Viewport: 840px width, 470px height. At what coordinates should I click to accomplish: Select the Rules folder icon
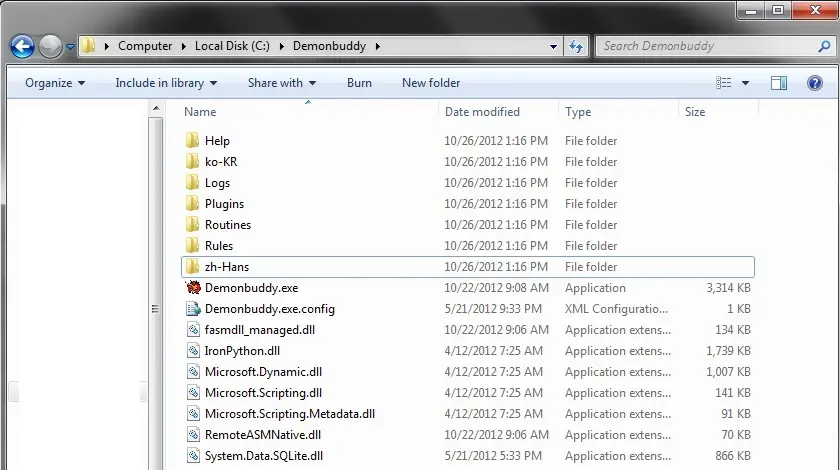(193, 245)
